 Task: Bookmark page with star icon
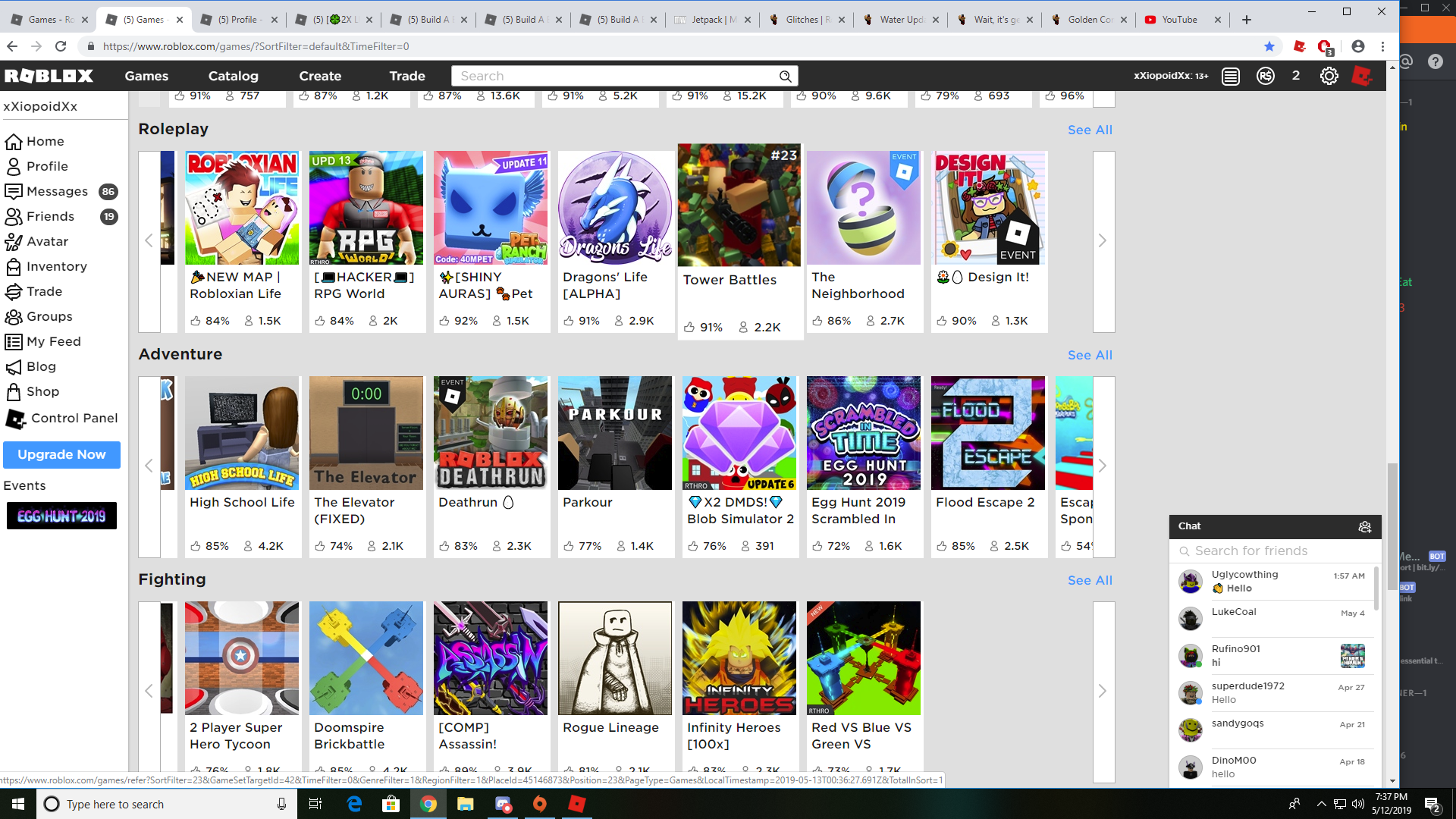[1269, 46]
